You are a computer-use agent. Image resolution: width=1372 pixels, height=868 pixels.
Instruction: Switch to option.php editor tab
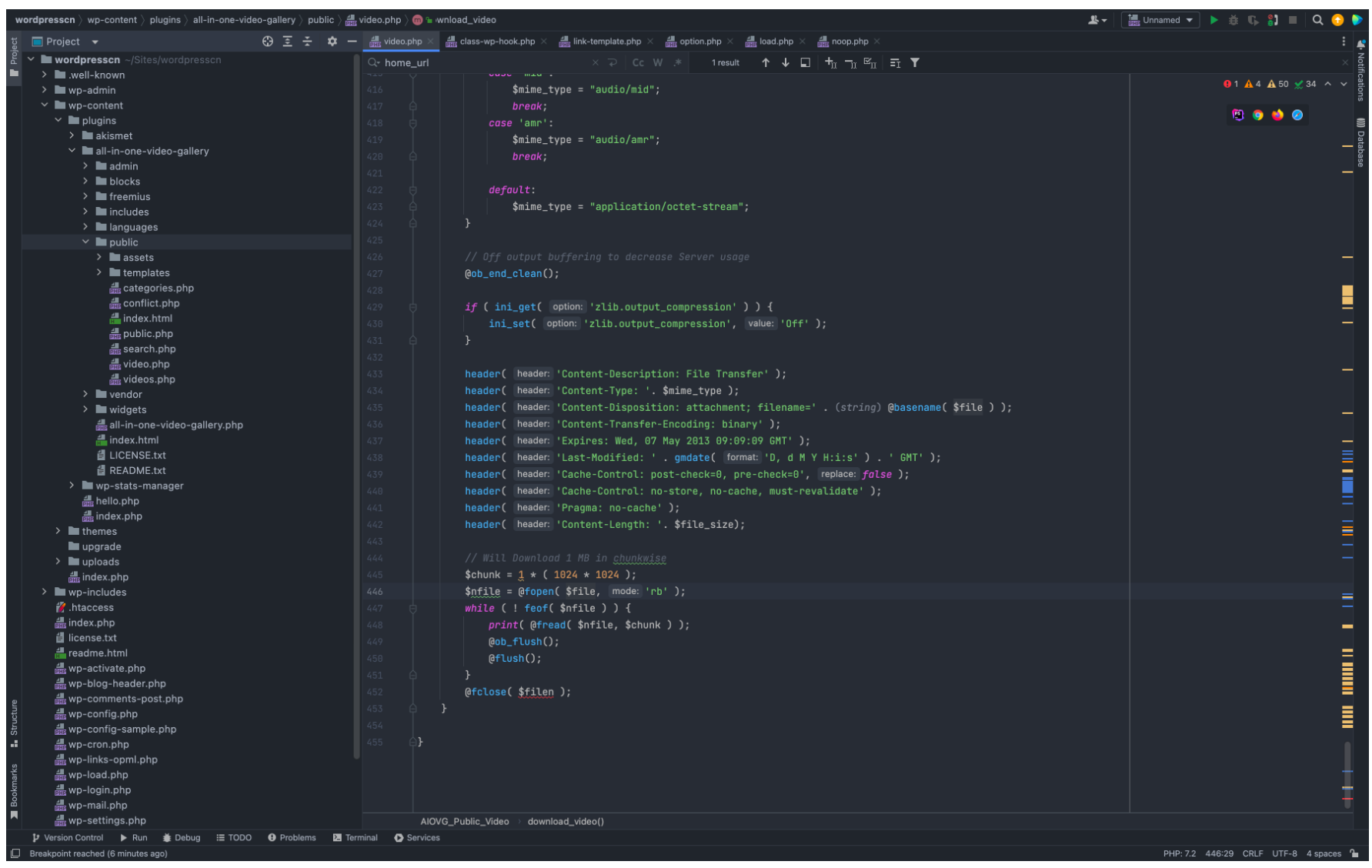699,42
